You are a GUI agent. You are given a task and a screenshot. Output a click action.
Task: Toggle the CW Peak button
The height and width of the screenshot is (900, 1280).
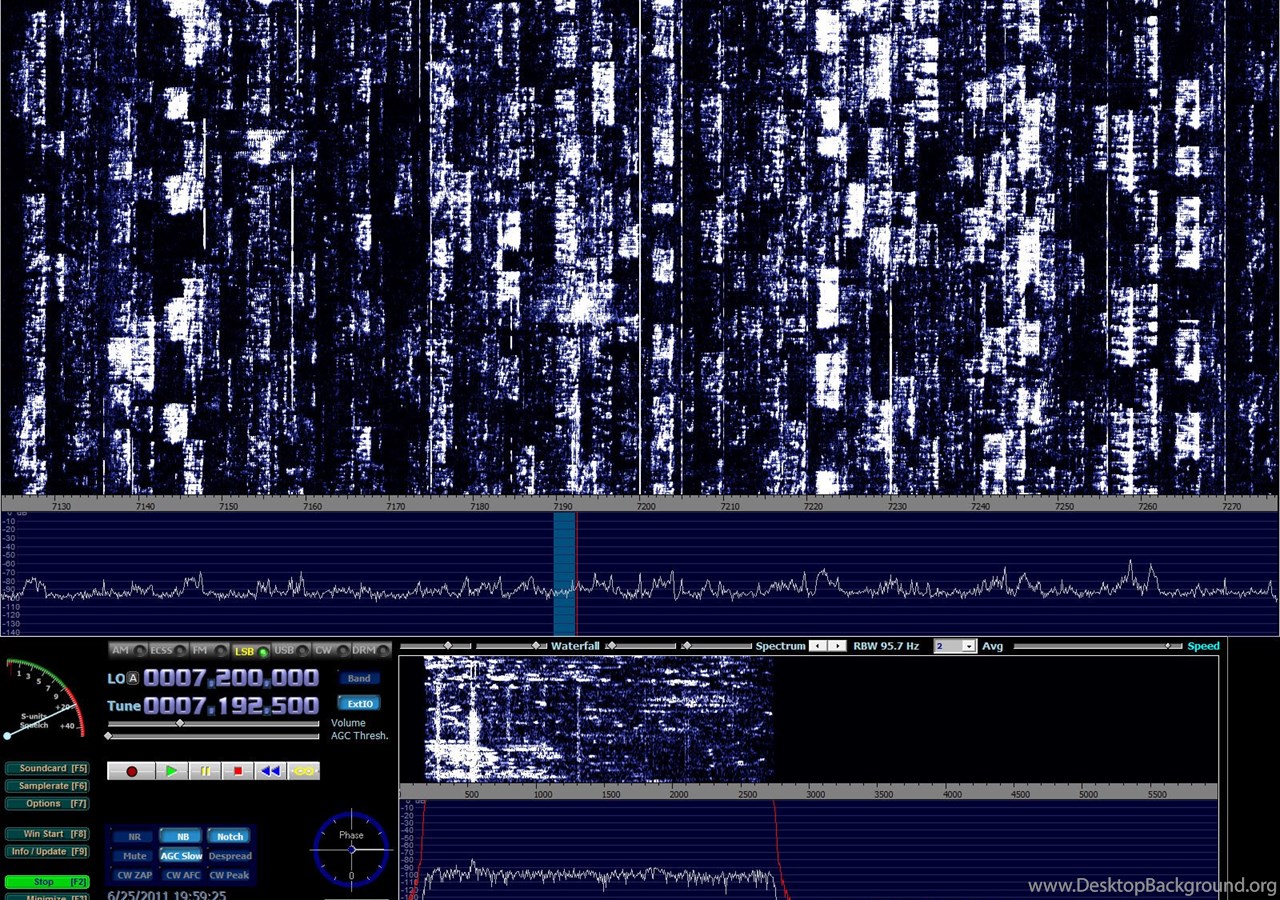tap(230, 875)
